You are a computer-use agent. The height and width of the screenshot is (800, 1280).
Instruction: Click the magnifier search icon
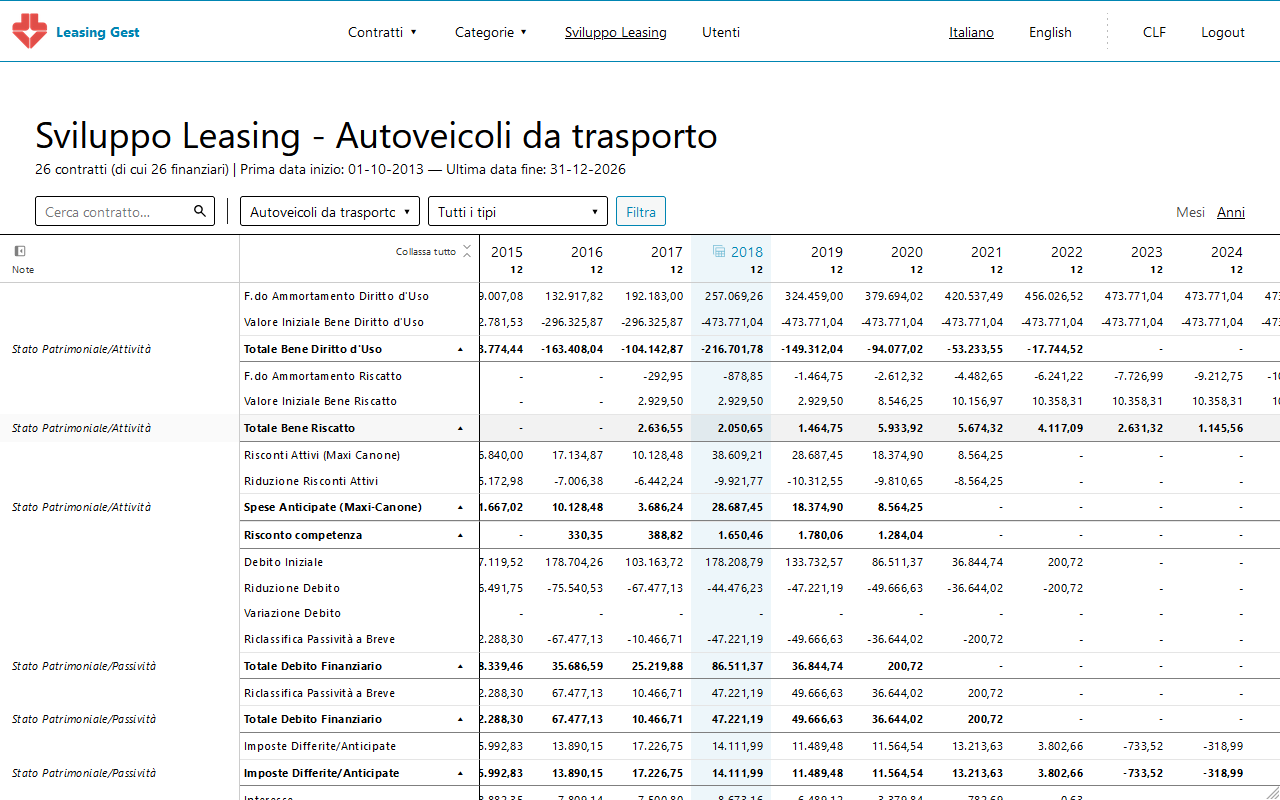(200, 211)
